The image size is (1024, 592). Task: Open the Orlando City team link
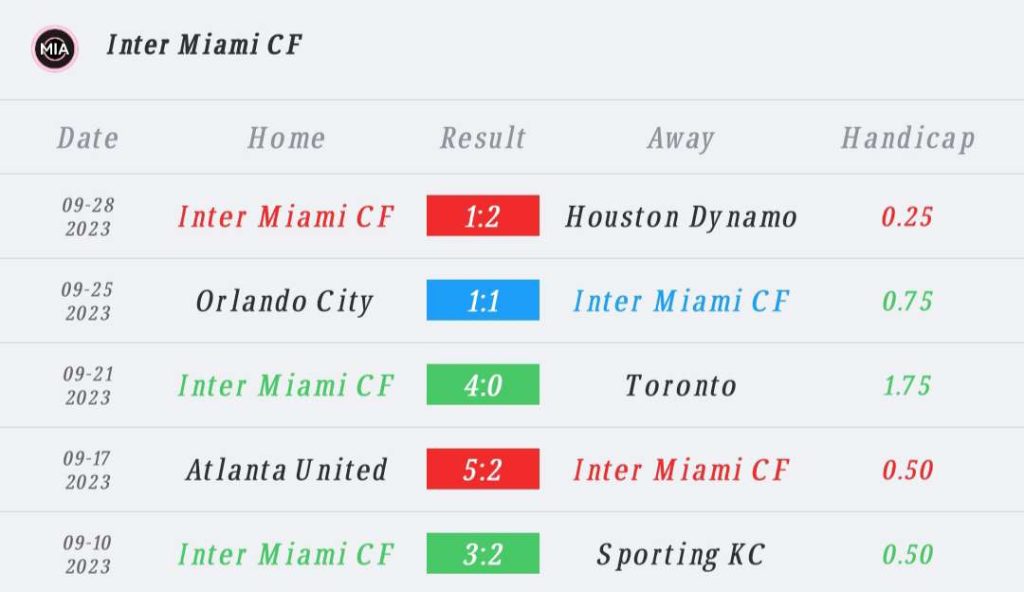pyautogui.click(x=285, y=301)
